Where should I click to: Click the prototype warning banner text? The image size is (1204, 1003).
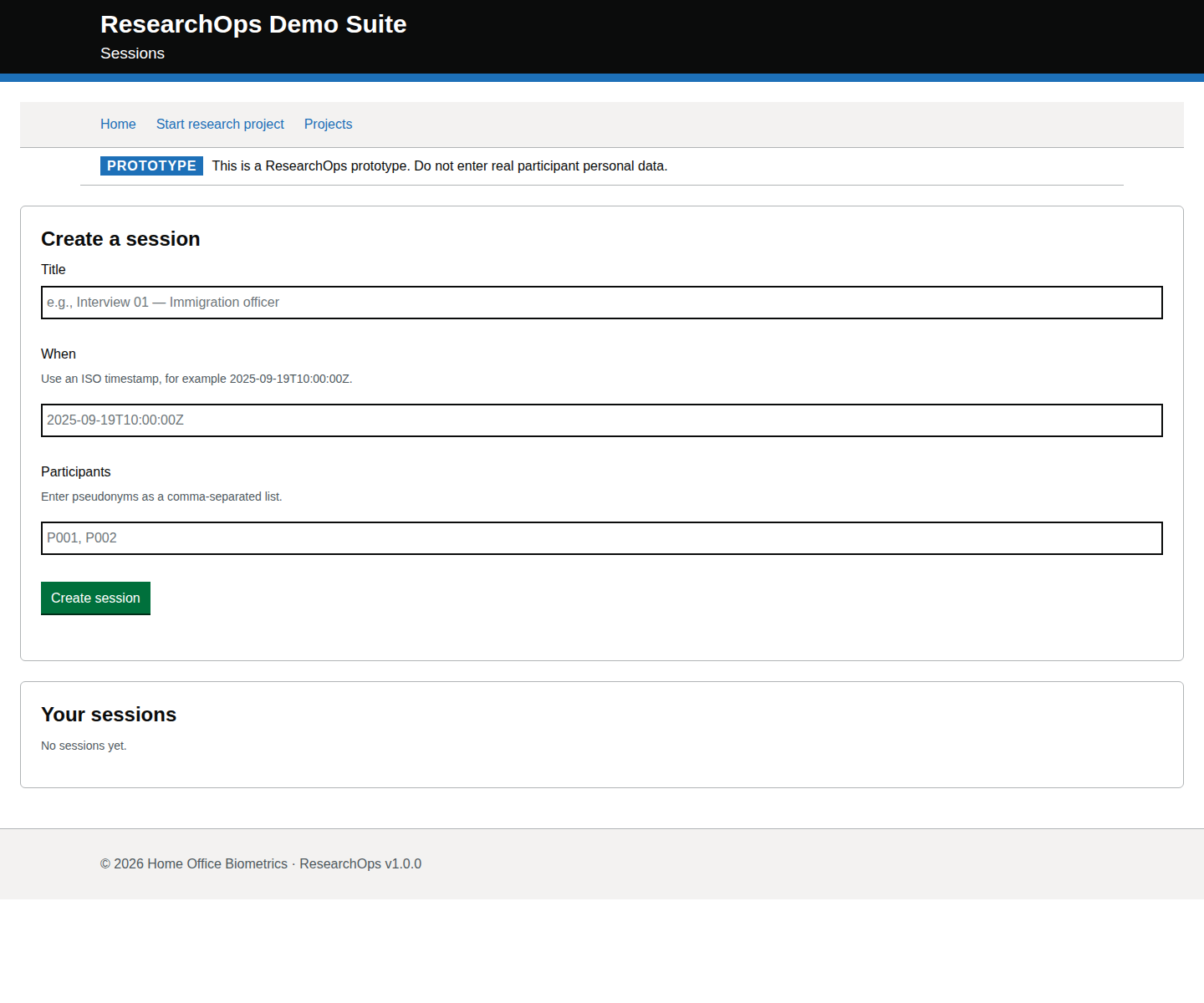pyautogui.click(x=439, y=165)
